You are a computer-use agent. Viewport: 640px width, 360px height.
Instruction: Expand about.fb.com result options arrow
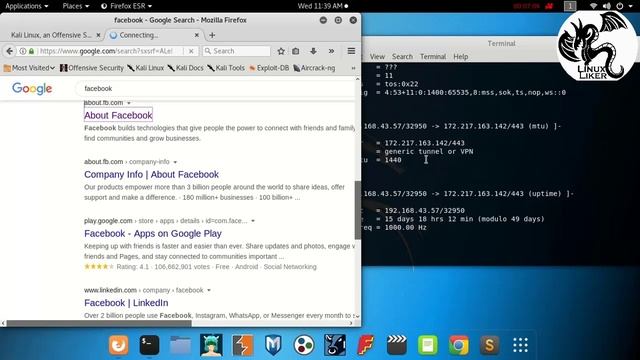pyautogui.click(x=129, y=103)
